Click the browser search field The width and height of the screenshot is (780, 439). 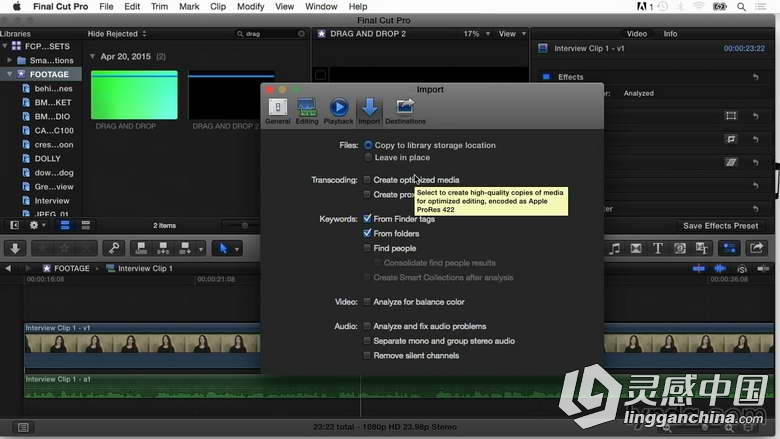(x=270, y=34)
